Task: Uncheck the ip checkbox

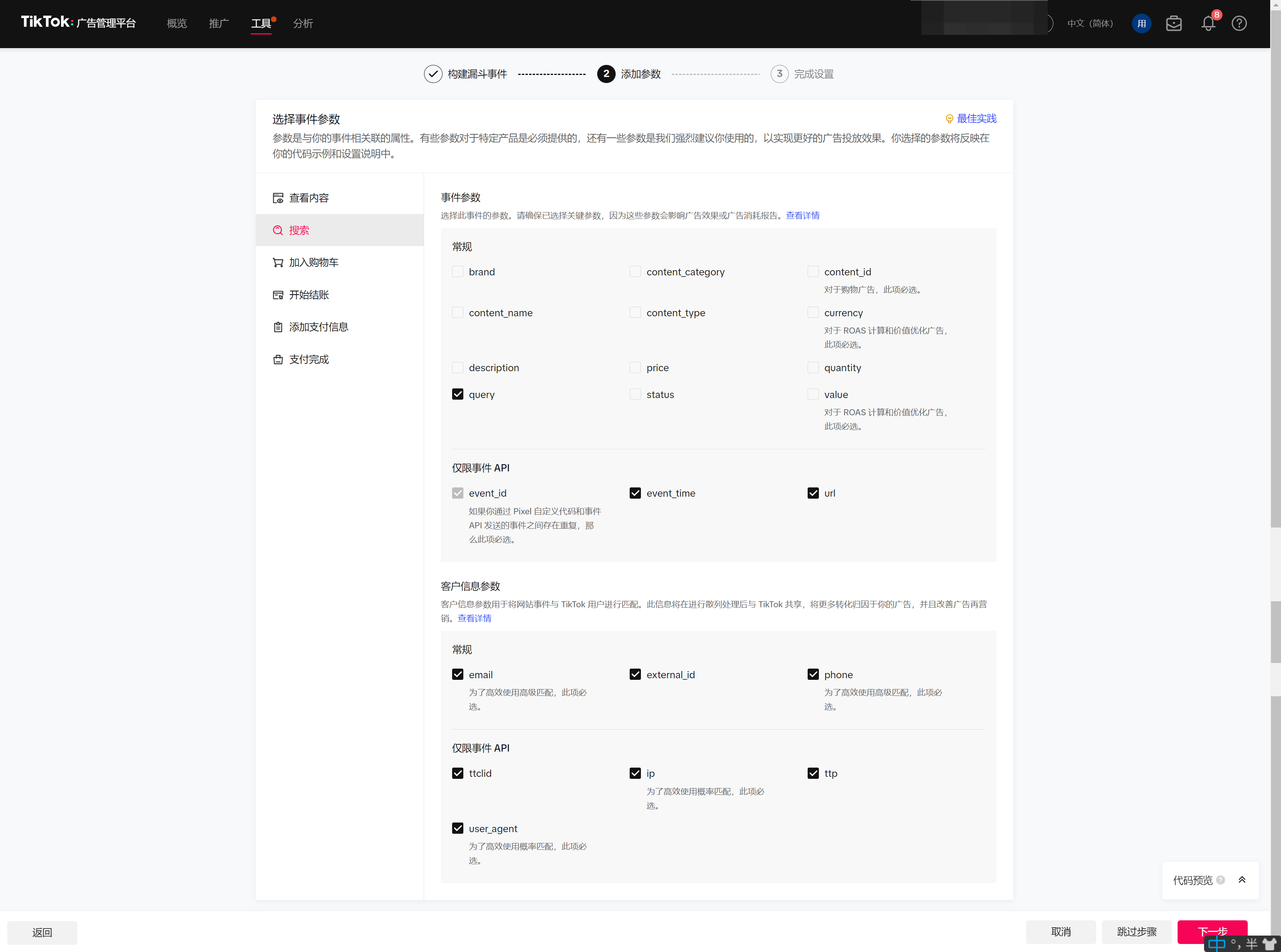Action: pos(635,773)
